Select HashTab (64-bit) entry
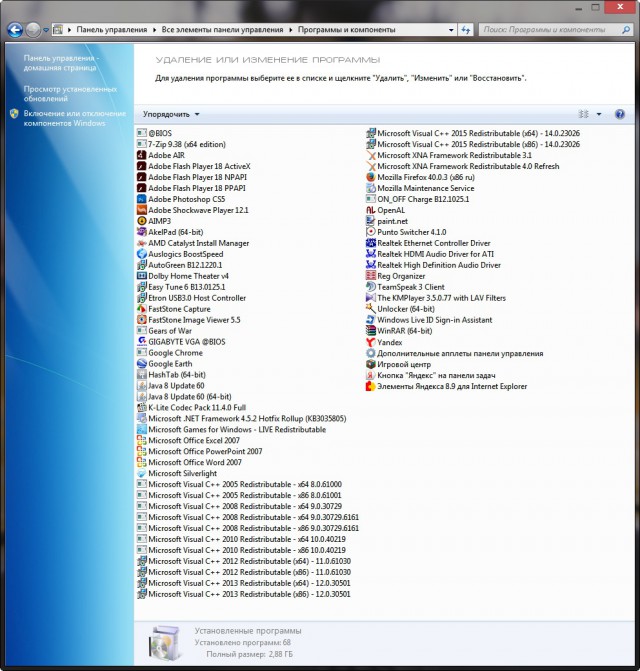Image resolution: width=640 pixels, height=671 pixels. (172, 374)
